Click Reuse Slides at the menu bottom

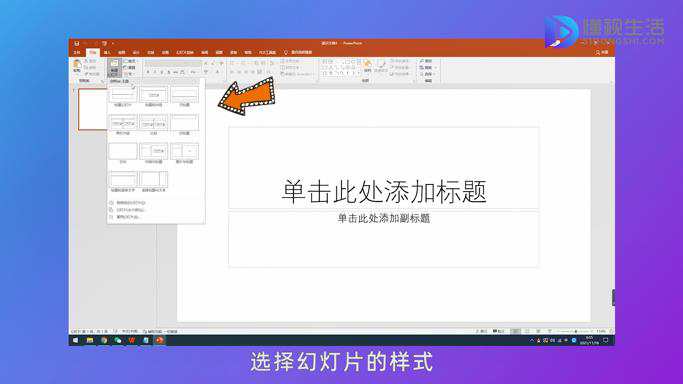click(127, 217)
